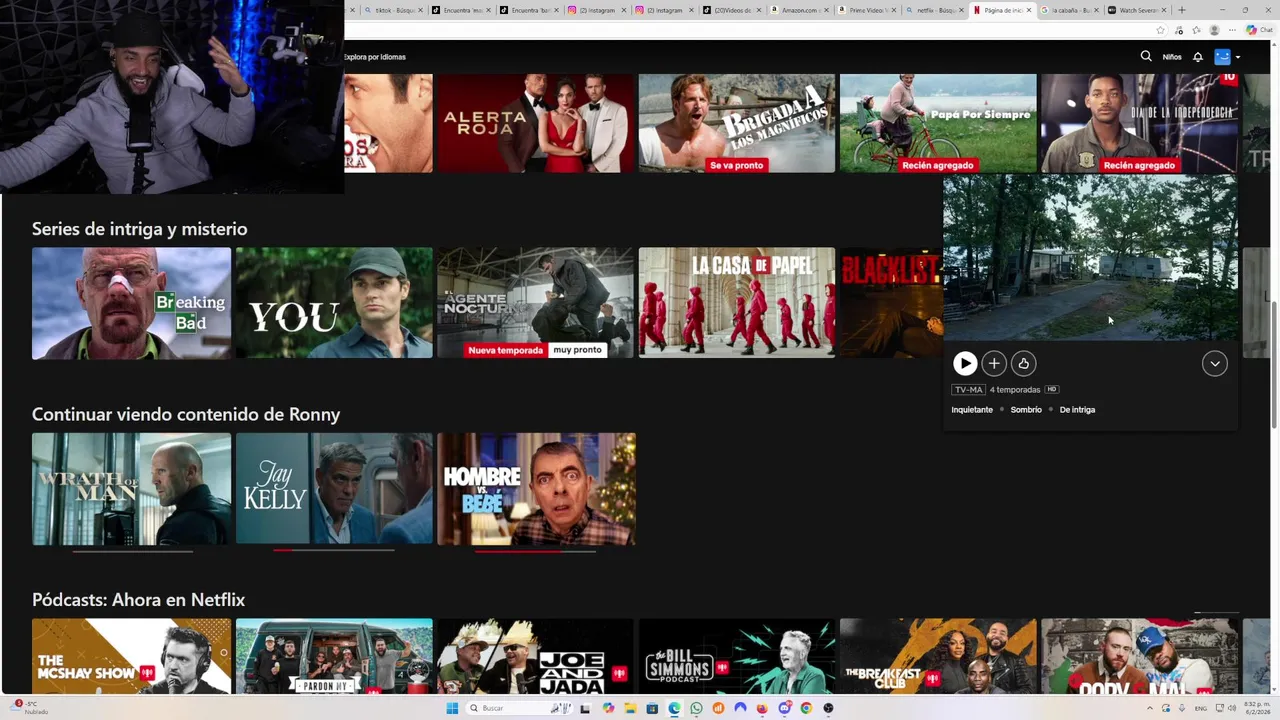Click Hombre vs. Bebé progress bar
Image resolution: width=1280 pixels, height=720 pixels.
click(536, 551)
